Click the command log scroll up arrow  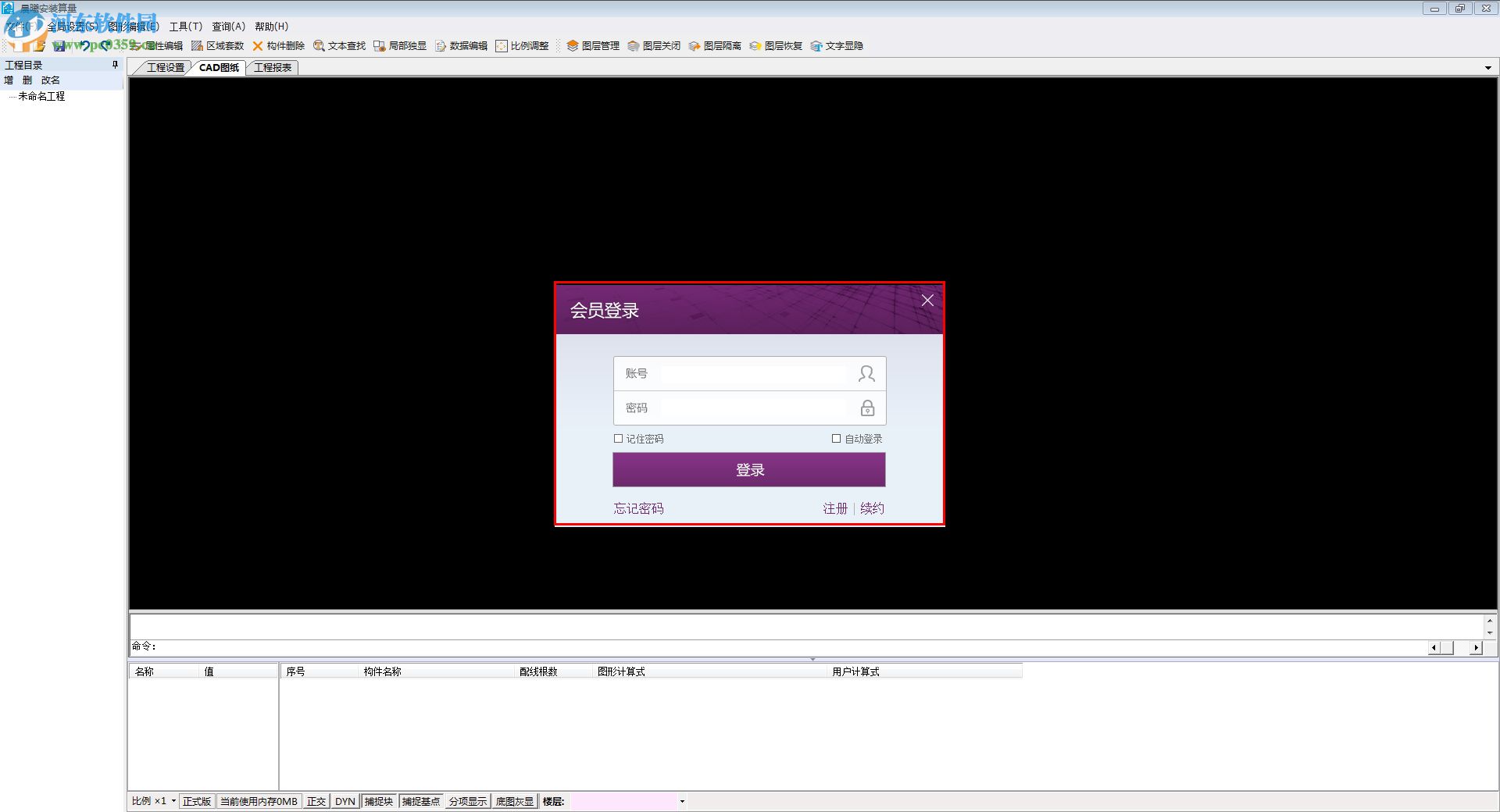1490,621
